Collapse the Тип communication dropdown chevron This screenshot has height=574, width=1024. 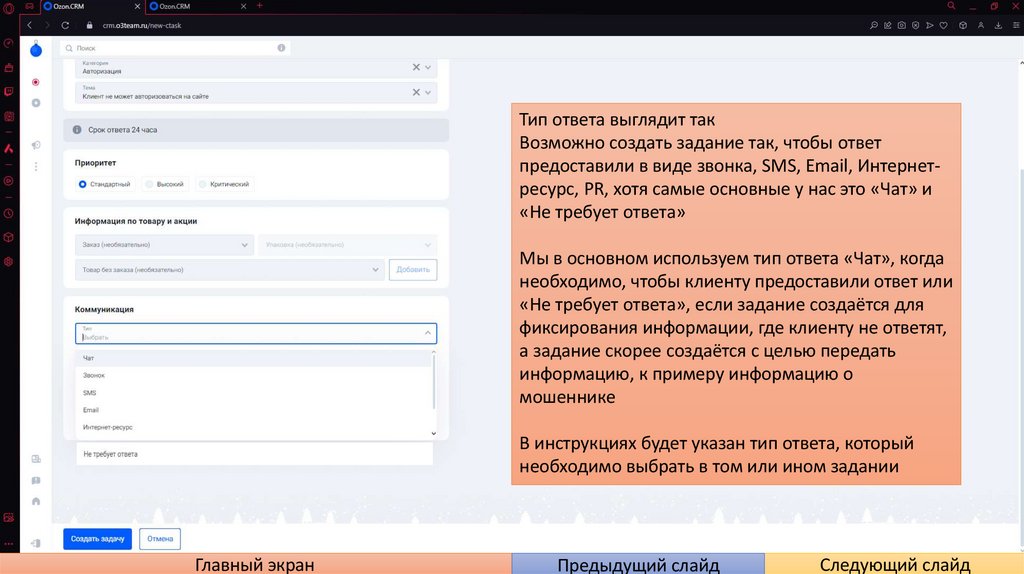428,333
